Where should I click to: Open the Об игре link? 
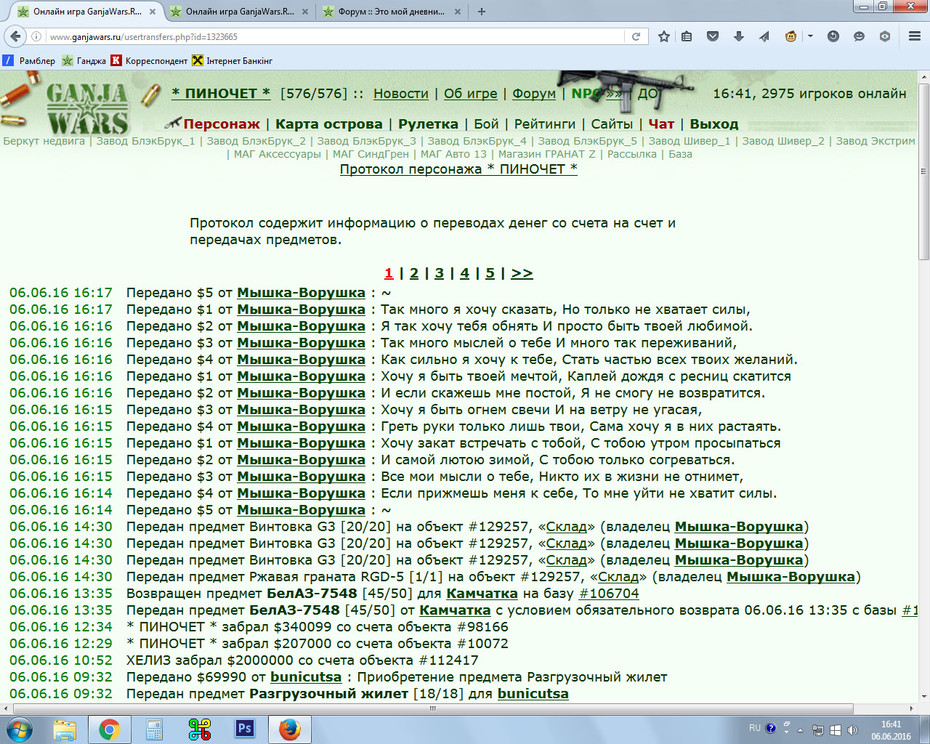tap(470, 93)
